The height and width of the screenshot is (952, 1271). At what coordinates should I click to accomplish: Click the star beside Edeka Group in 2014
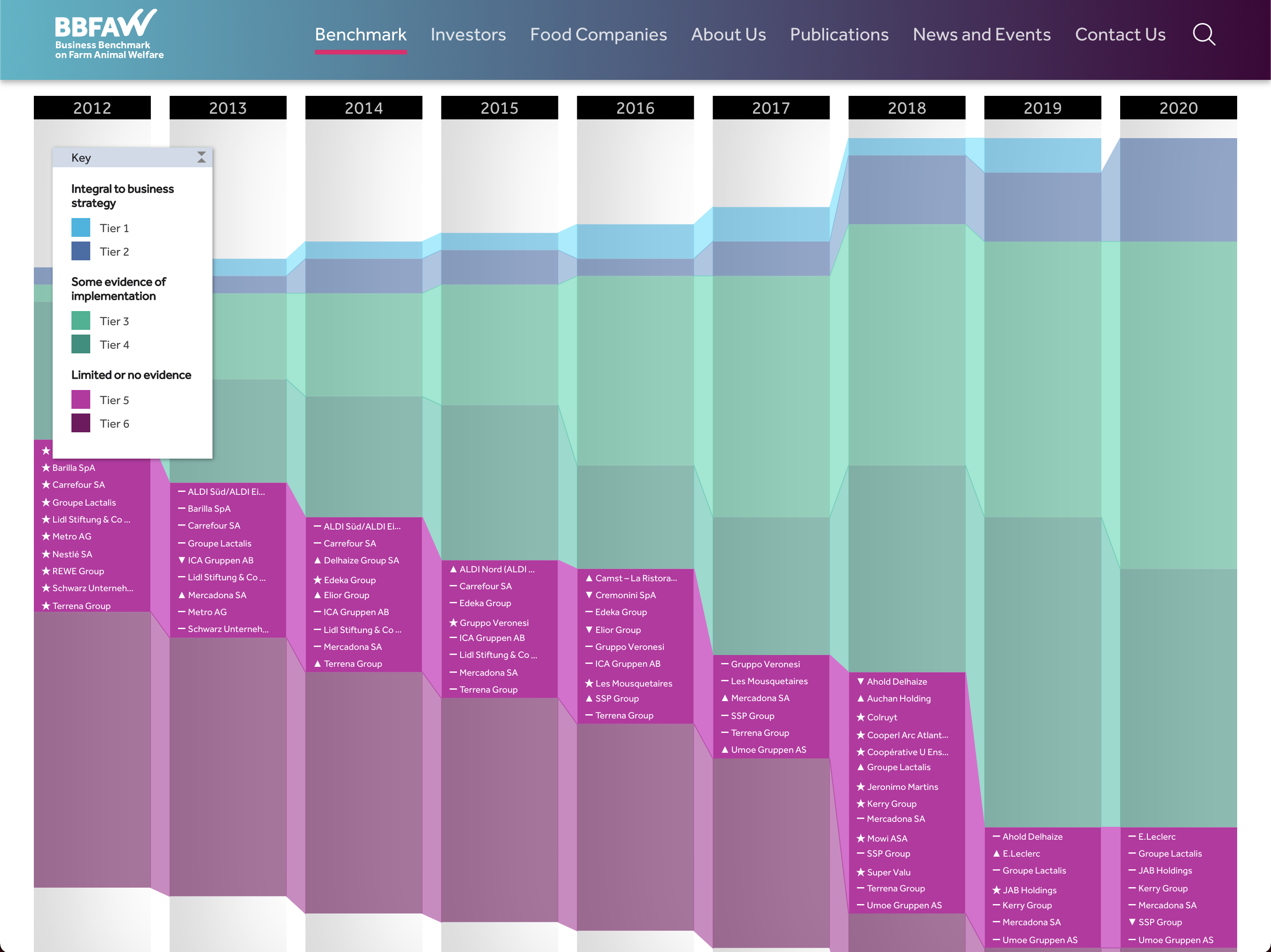317,580
